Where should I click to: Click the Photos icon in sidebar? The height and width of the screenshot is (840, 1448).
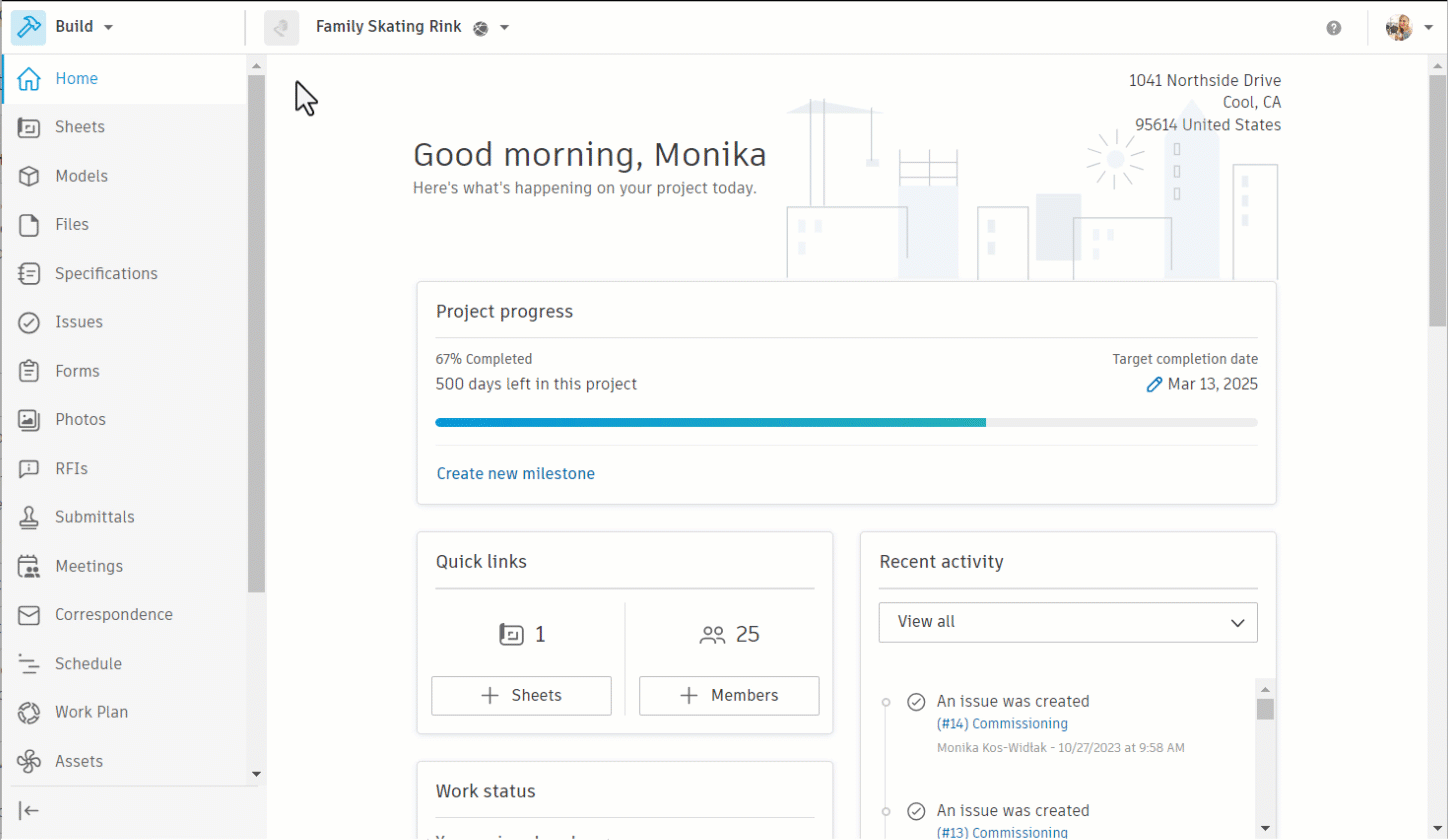(x=29, y=420)
